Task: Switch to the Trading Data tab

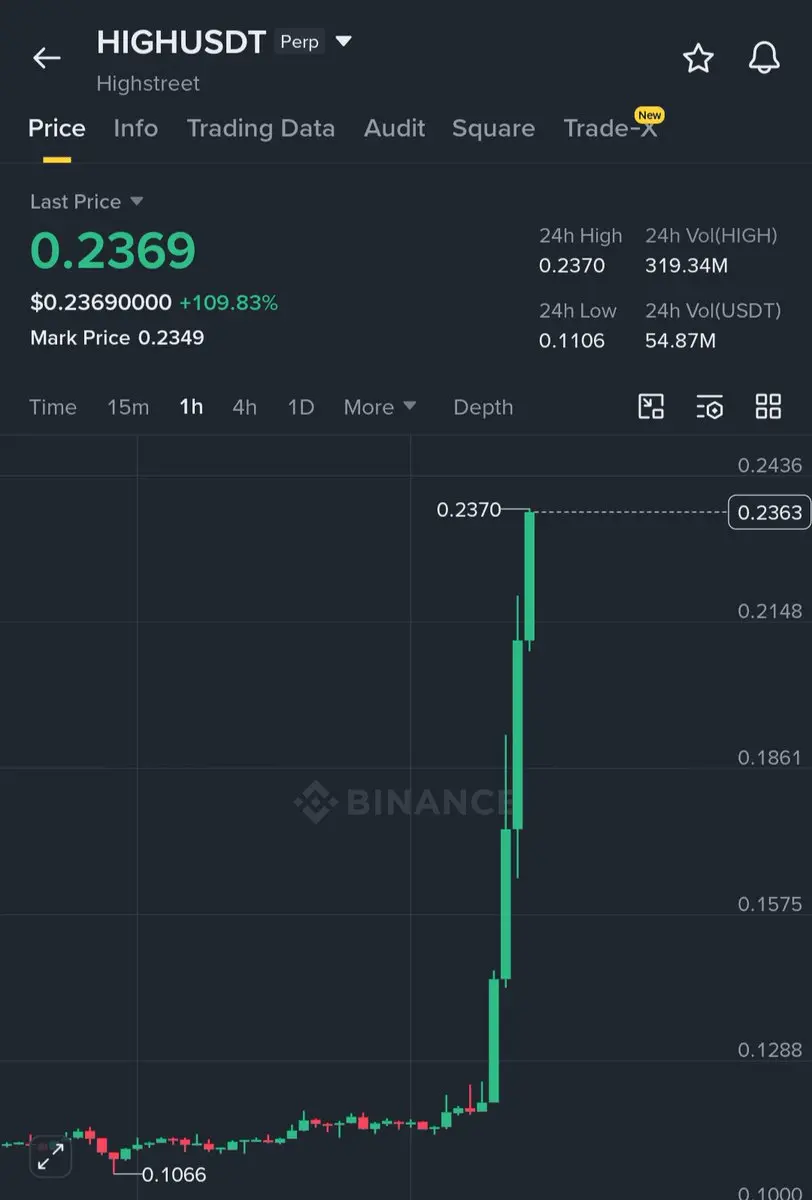Action: [x=261, y=128]
